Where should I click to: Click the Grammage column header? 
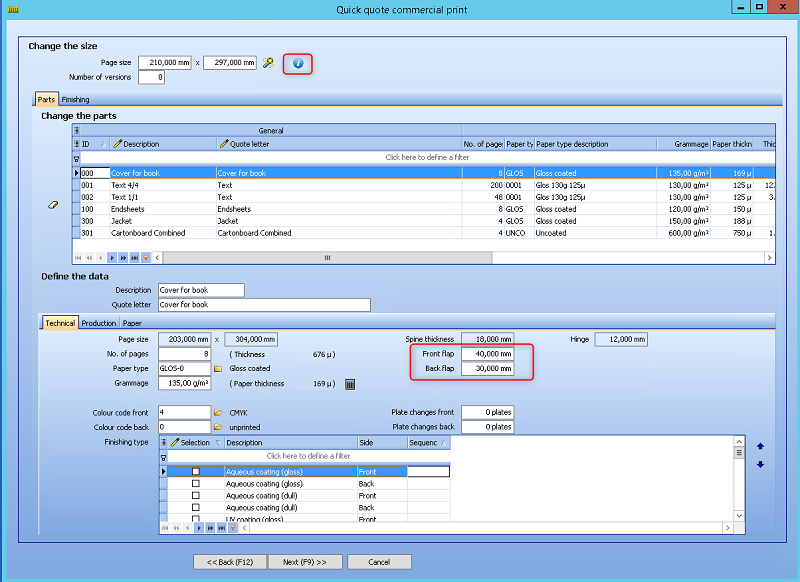tap(684, 144)
